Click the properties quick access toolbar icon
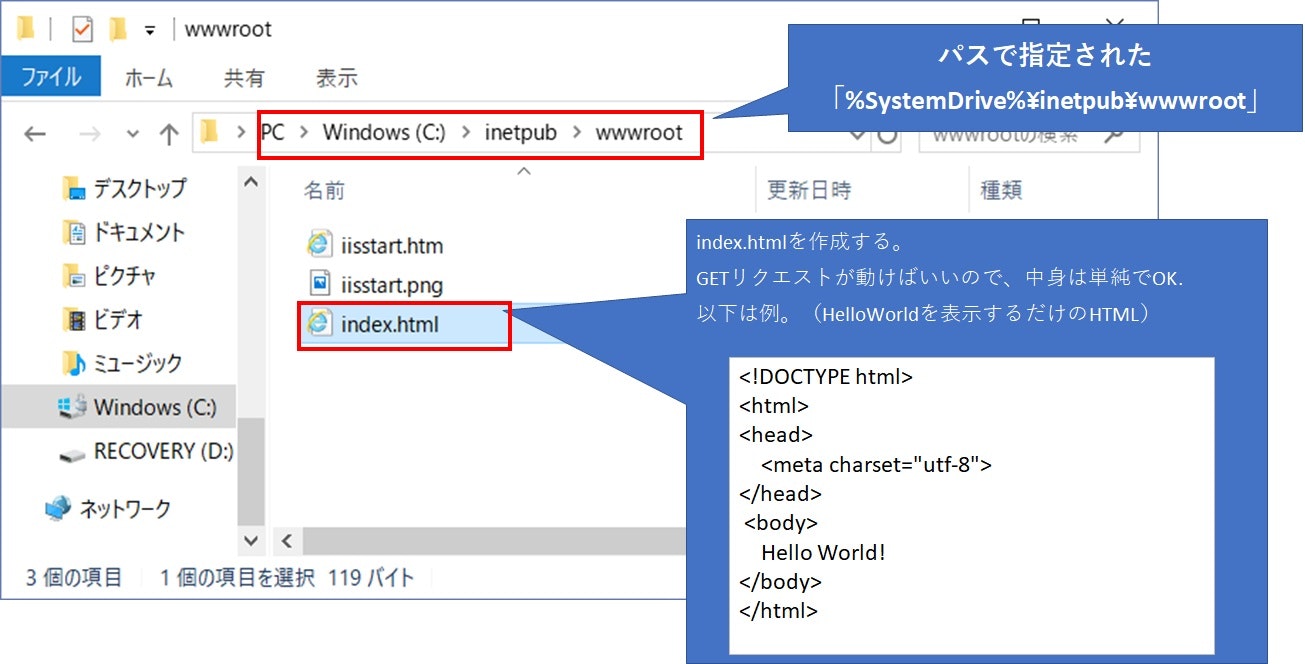The width and height of the screenshot is (1305, 664). click(83, 29)
